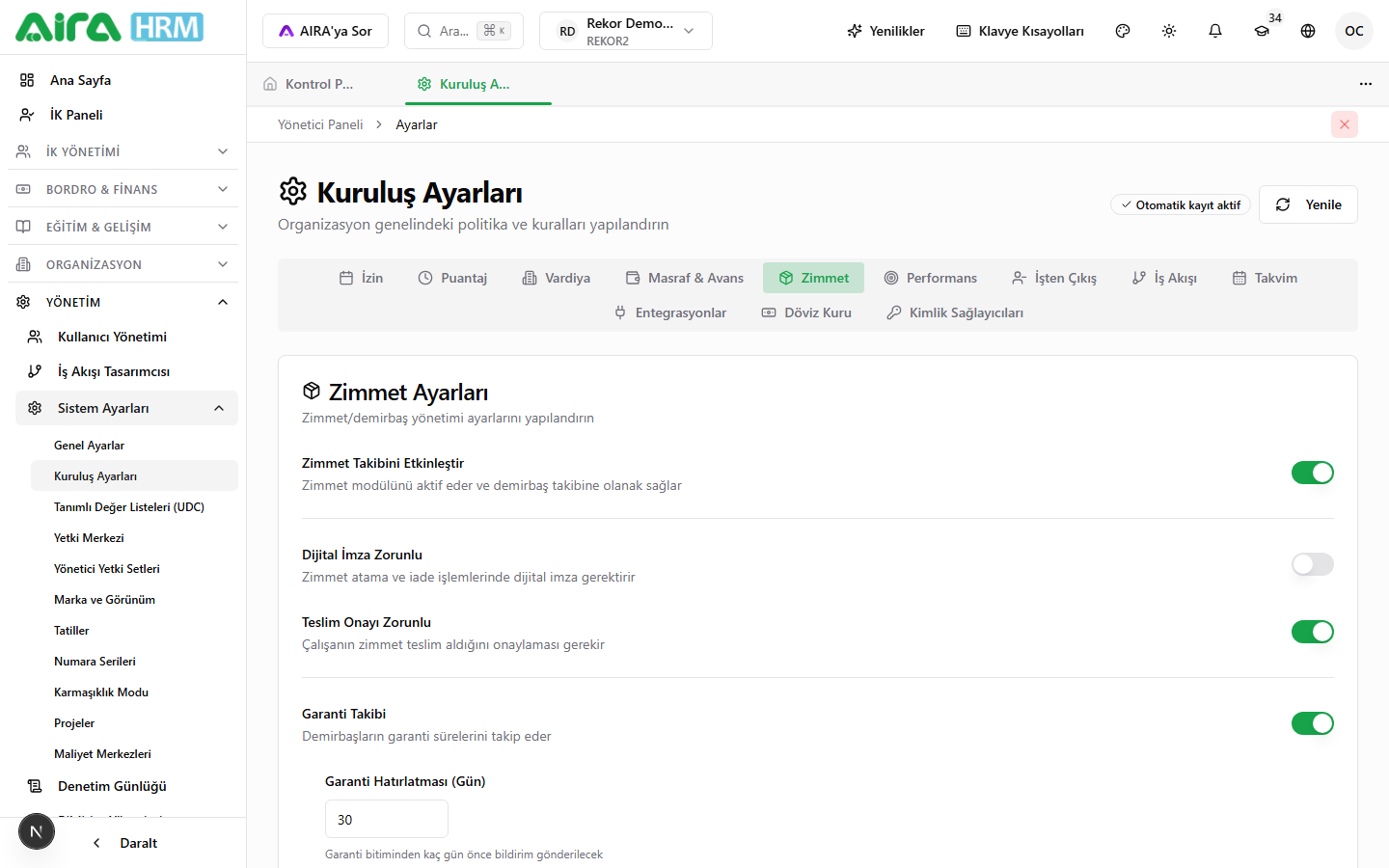1389x868 pixels.
Task: Expand ORGANİZASYON section
Action: [x=123, y=264]
